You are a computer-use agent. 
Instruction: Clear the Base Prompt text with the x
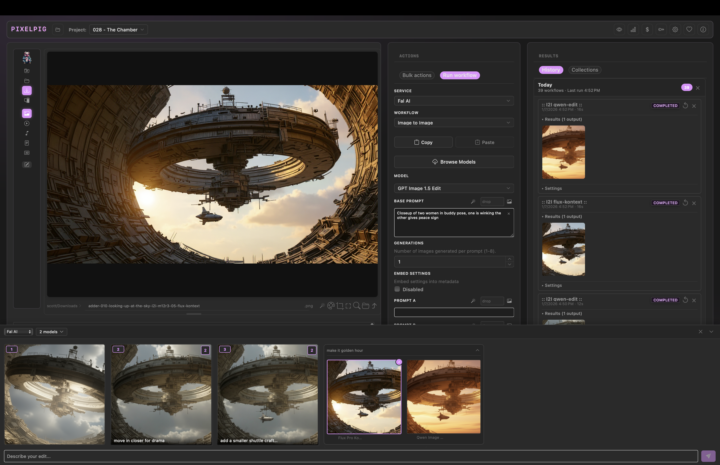(x=508, y=213)
